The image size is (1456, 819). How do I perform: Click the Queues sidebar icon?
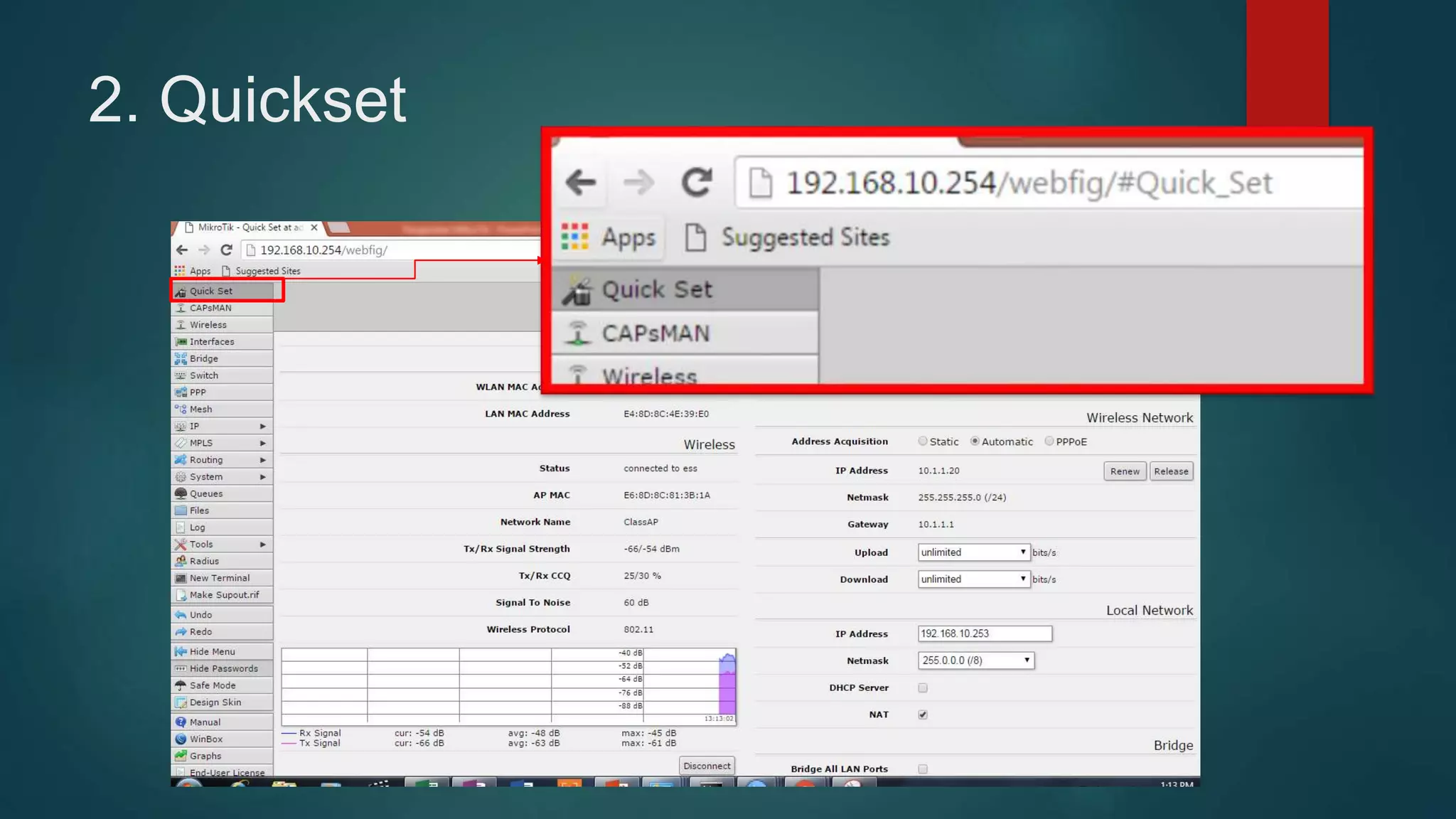(x=181, y=493)
